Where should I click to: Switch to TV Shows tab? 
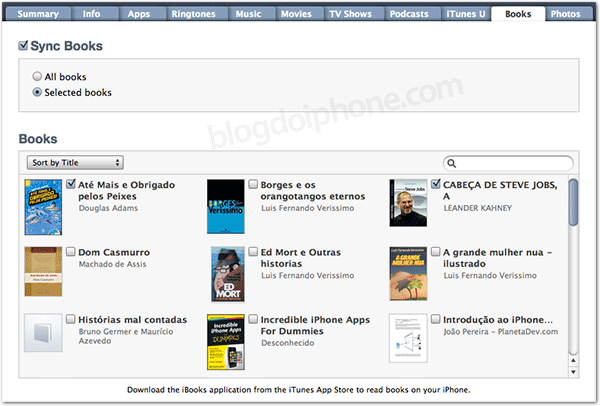[351, 14]
